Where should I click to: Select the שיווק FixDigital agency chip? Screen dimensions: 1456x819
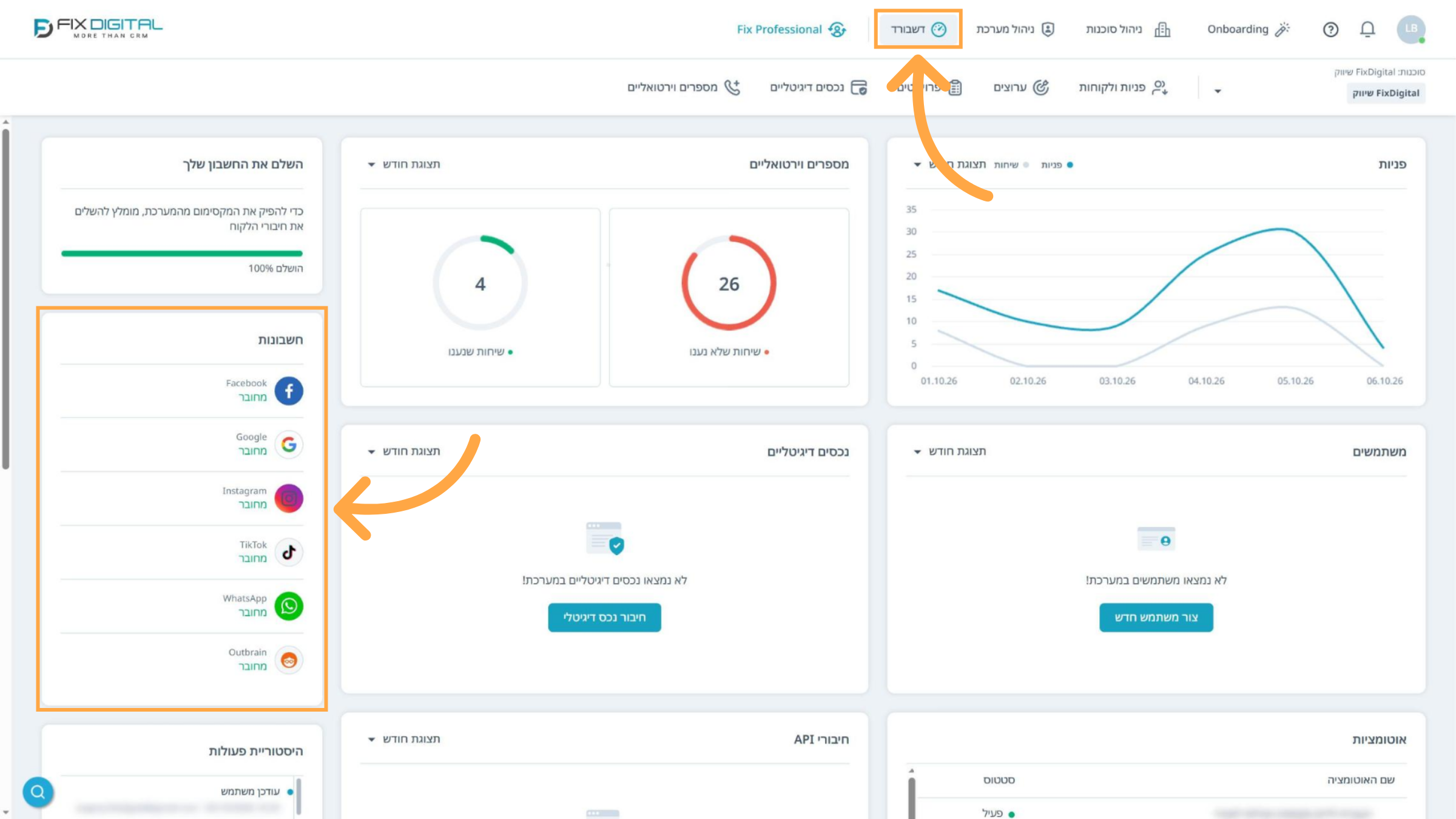tap(1386, 93)
